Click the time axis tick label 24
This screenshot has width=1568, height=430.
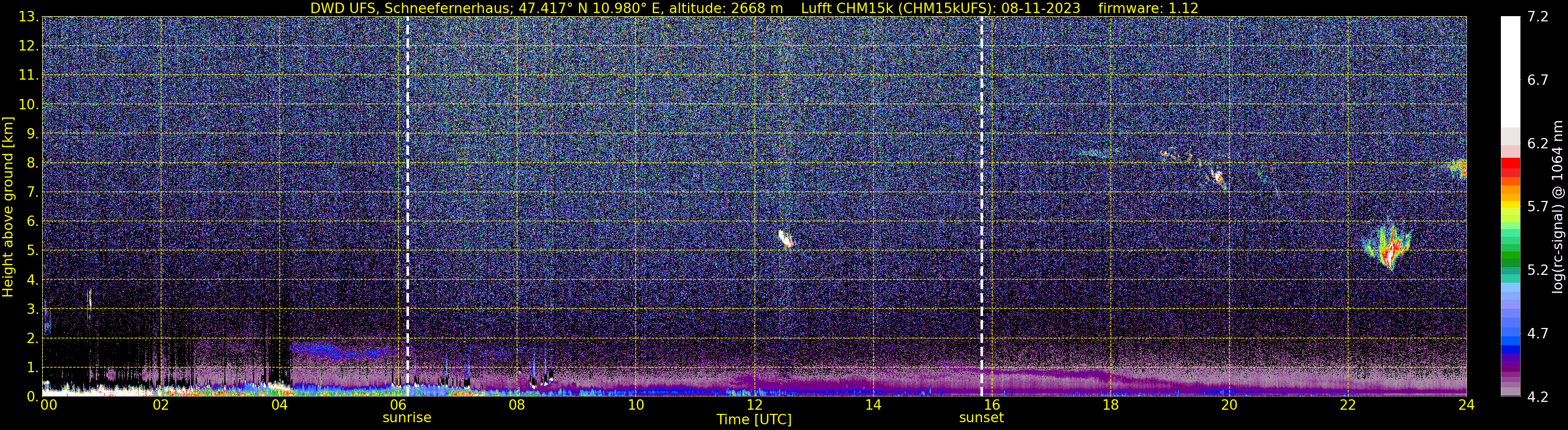(x=1467, y=406)
